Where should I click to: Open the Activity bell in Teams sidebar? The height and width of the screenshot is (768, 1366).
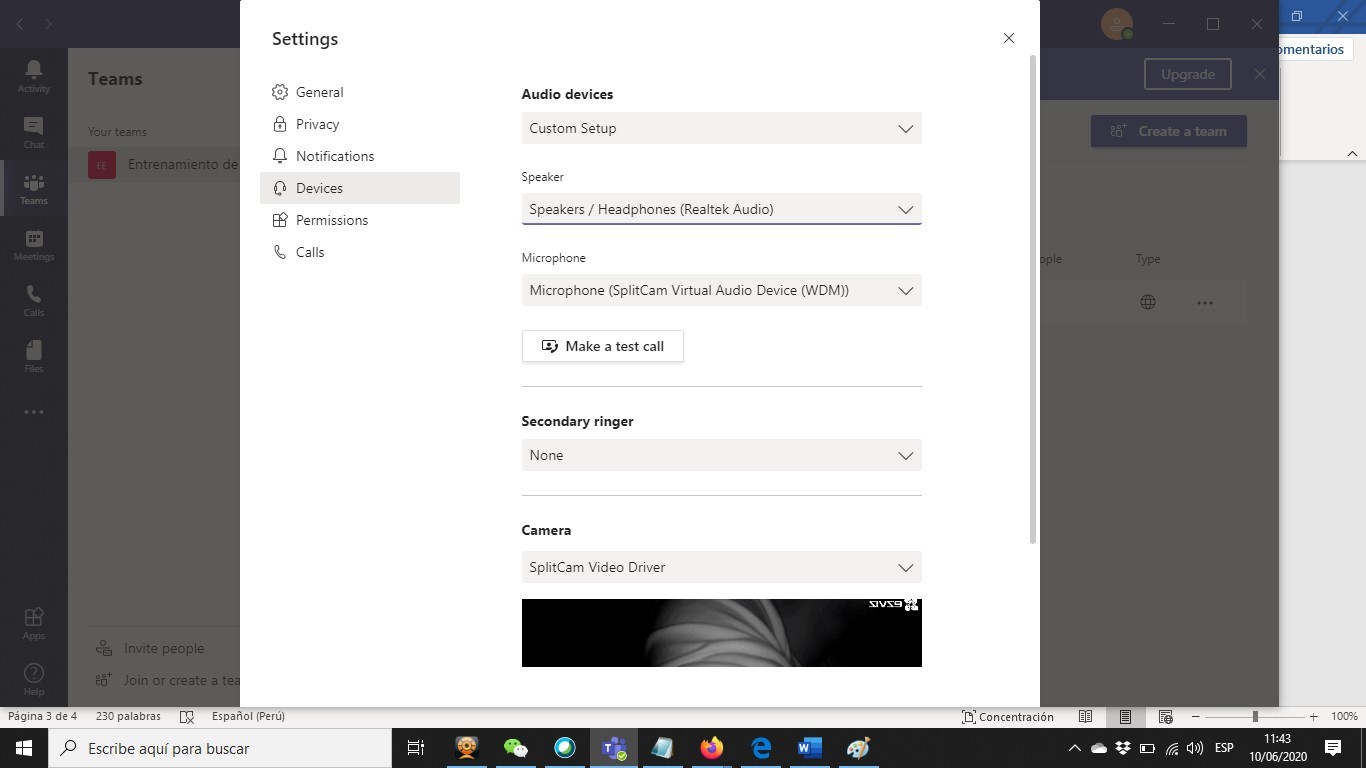[x=33, y=76]
